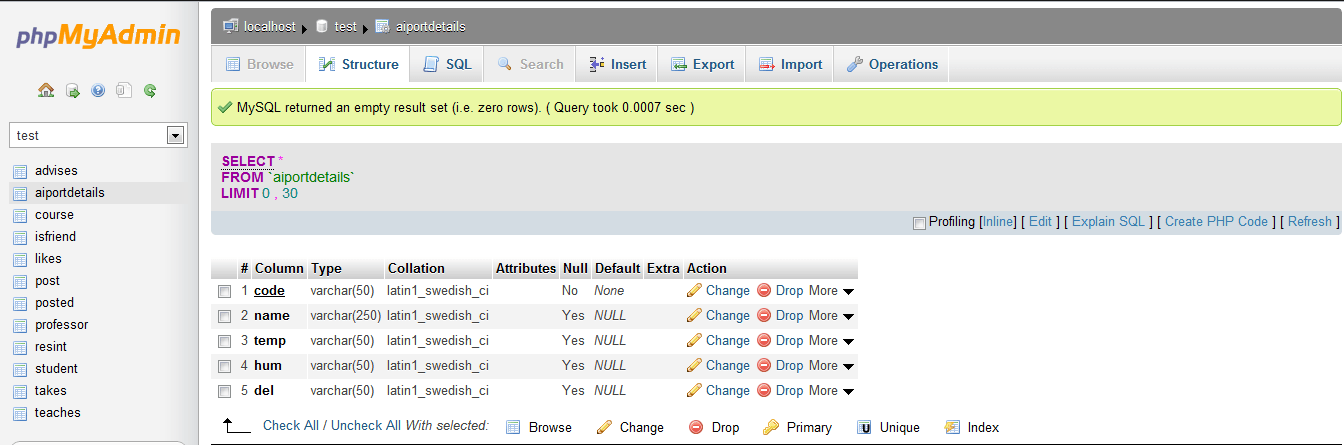
Task: Click the red Drop icon for name column
Action: pos(764,315)
